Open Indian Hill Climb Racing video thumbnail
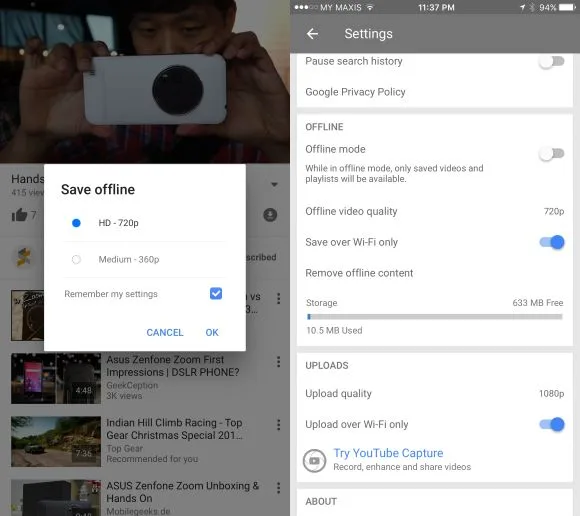 tap(56, 441)
